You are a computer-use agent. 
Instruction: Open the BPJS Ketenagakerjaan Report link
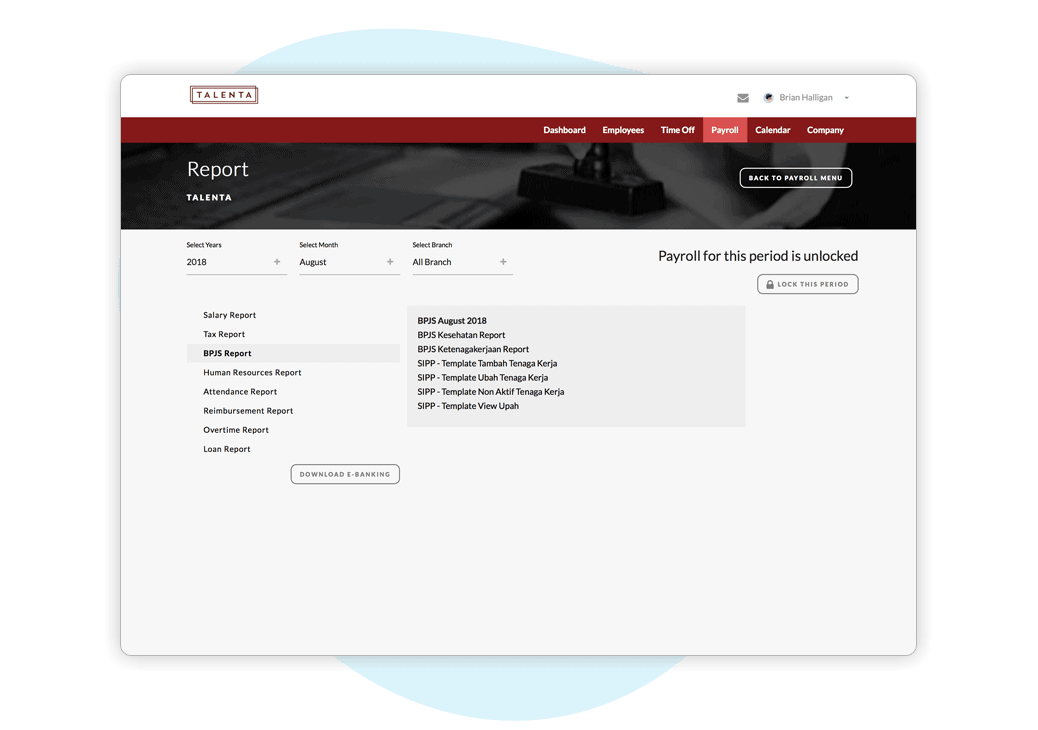[473, 349]
